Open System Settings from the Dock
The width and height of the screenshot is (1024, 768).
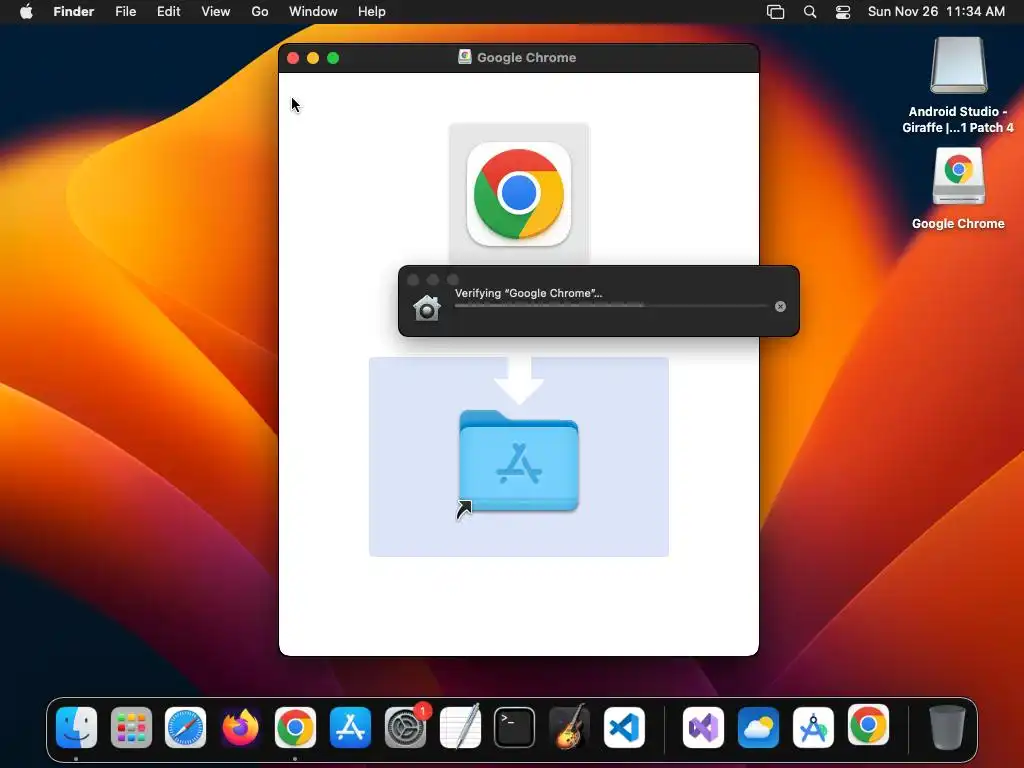(405, 727)
